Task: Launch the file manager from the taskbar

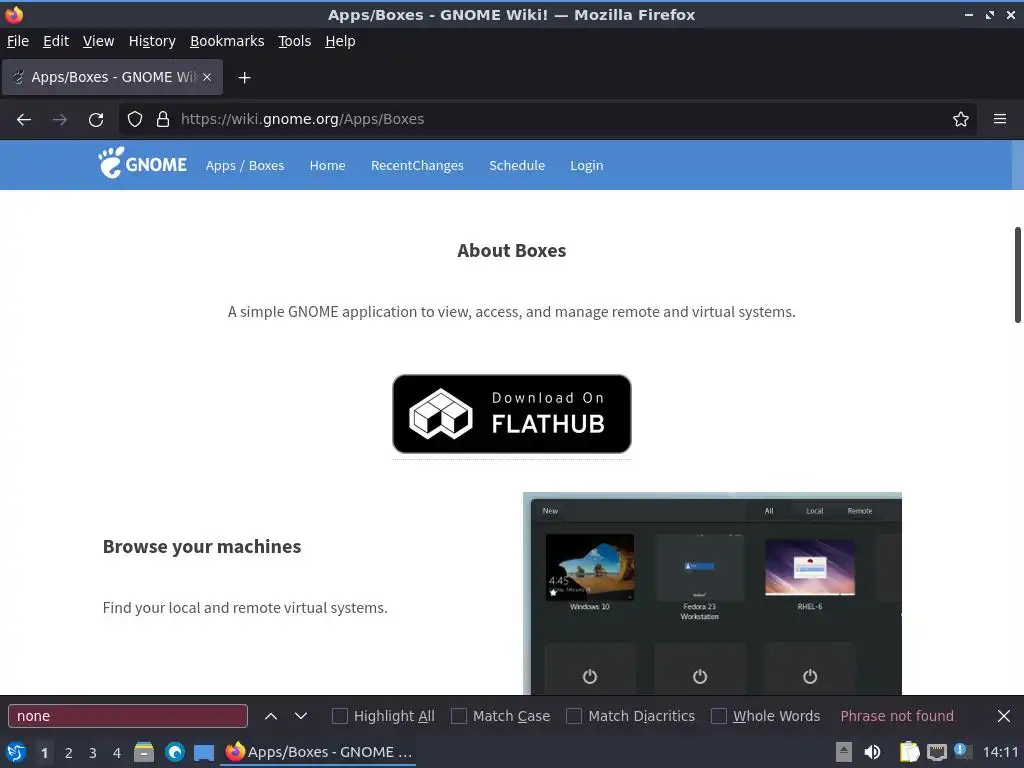Action: point(144,752)
